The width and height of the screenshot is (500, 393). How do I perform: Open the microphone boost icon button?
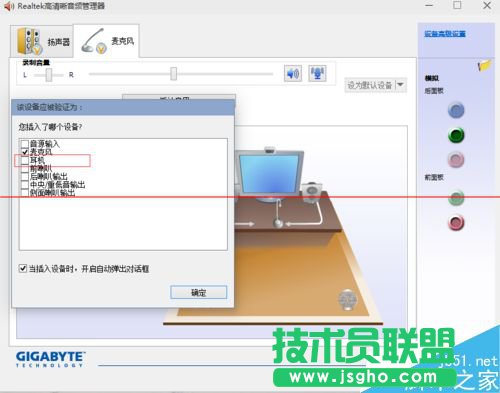pos(317,73)
